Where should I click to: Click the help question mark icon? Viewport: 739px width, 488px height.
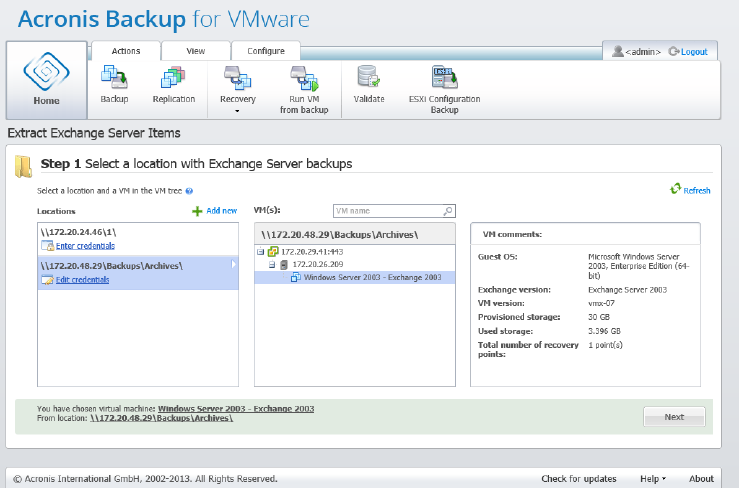(x=189, y=191)
